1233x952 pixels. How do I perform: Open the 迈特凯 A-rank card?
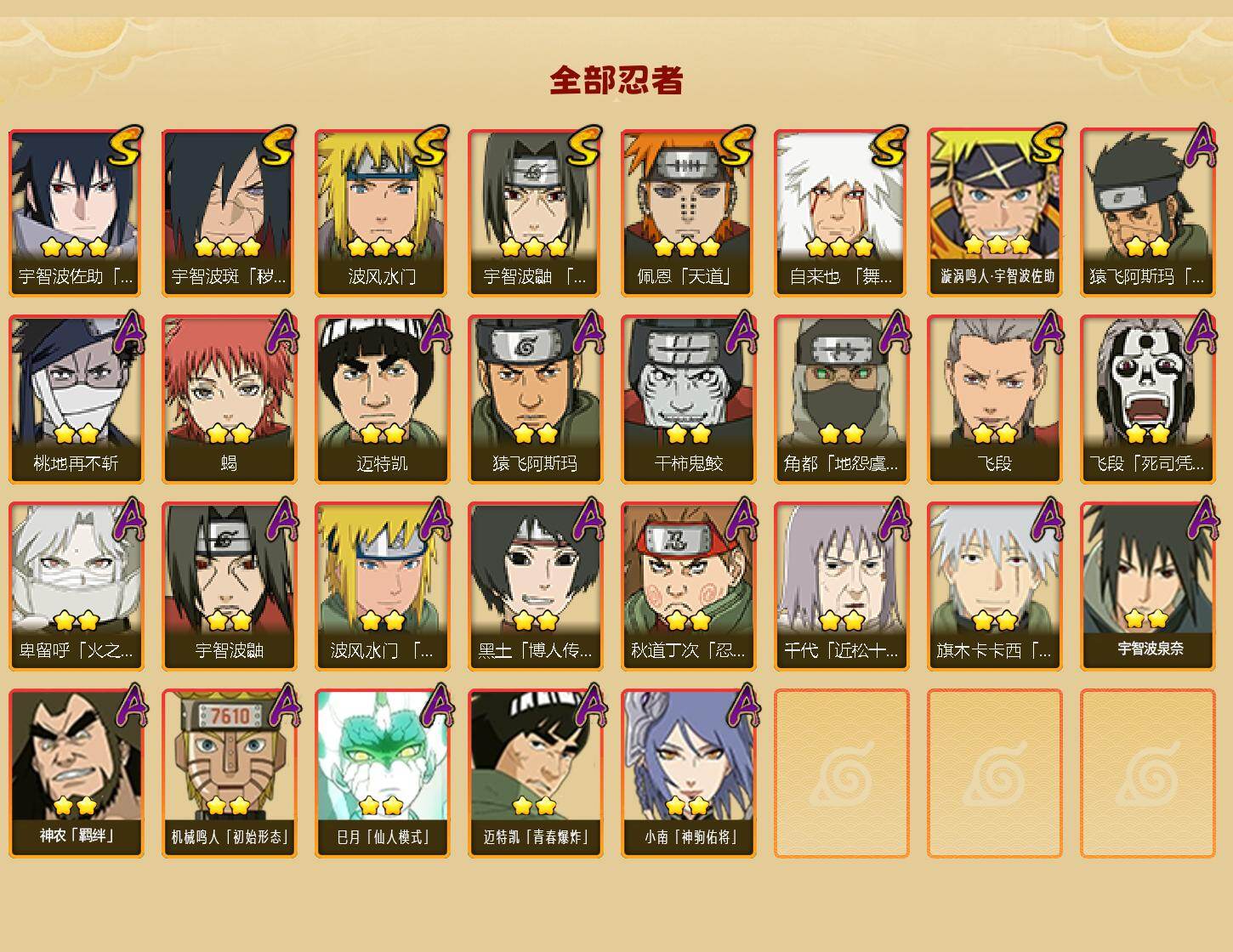(382, 399)
